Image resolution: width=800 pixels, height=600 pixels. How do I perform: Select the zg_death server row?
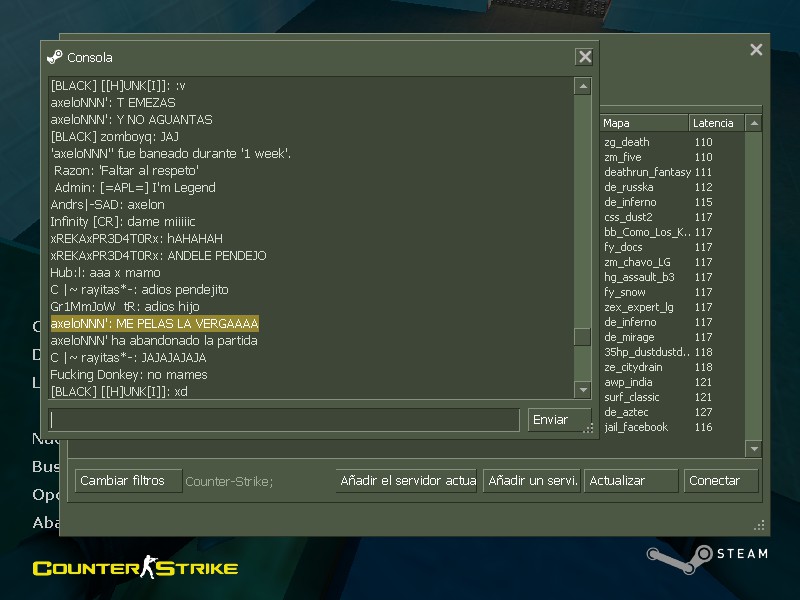[672, 142]
